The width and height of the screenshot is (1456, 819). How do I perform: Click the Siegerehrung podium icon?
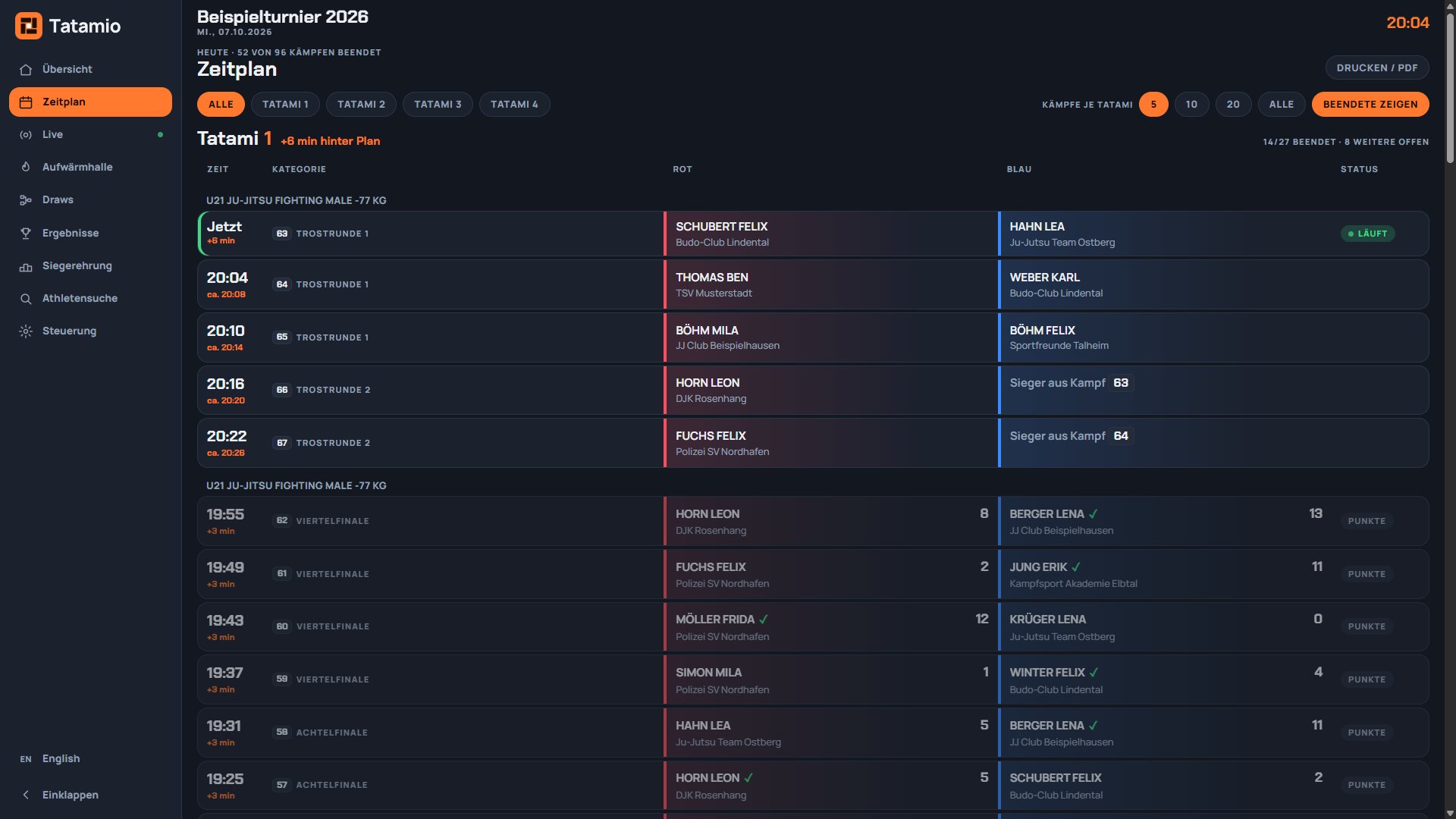[26, 266]
